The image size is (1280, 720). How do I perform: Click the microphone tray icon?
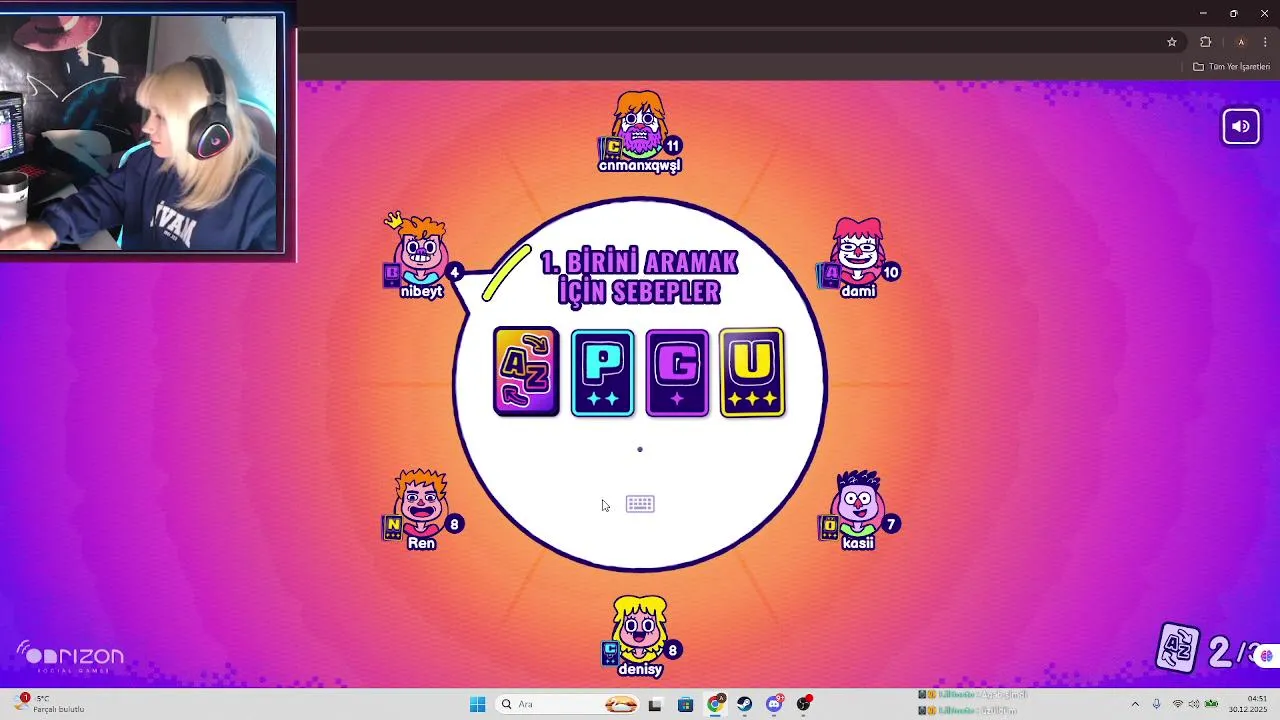click(x=1157, y=704)
